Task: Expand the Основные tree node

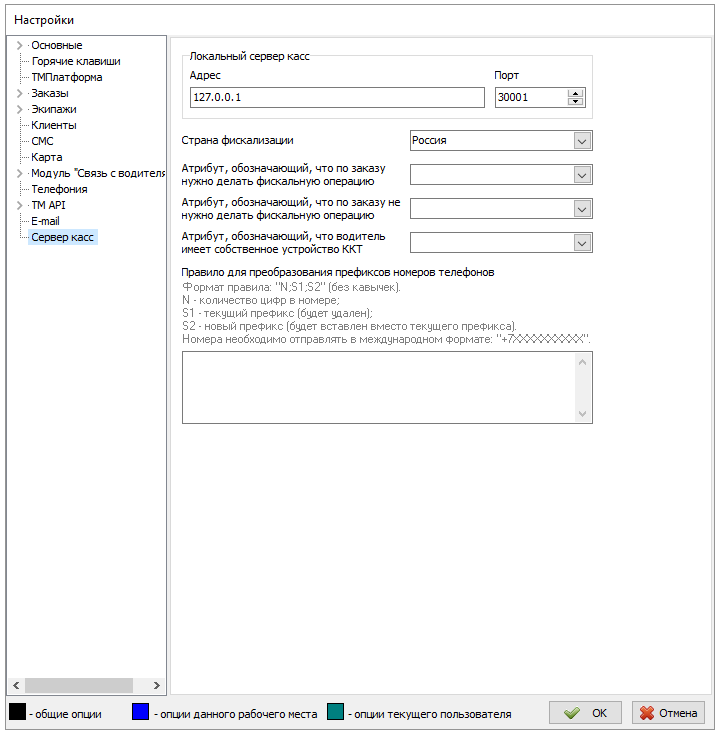Action: click(19, 45)
